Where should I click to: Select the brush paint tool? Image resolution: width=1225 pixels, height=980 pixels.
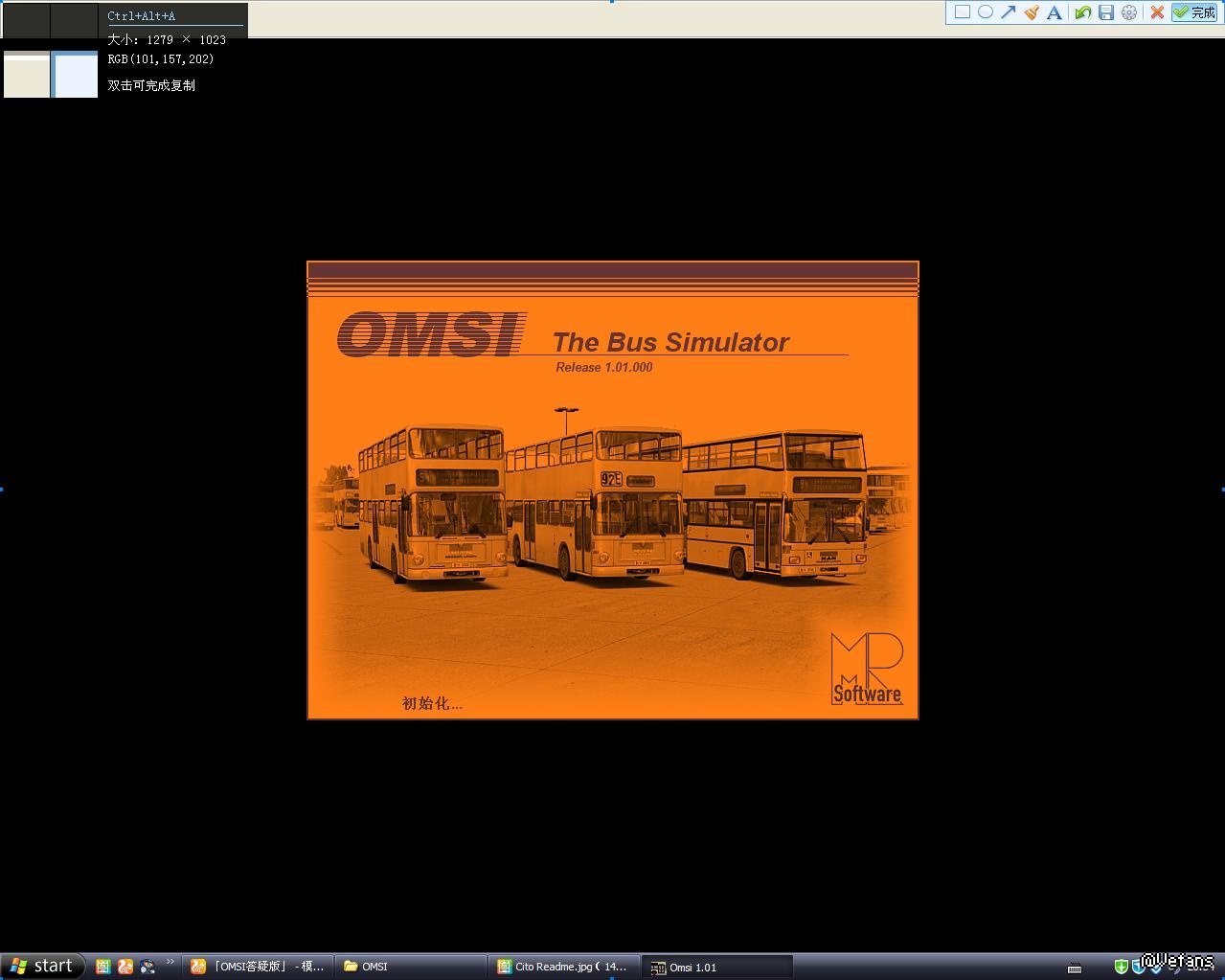point(1032,12)
